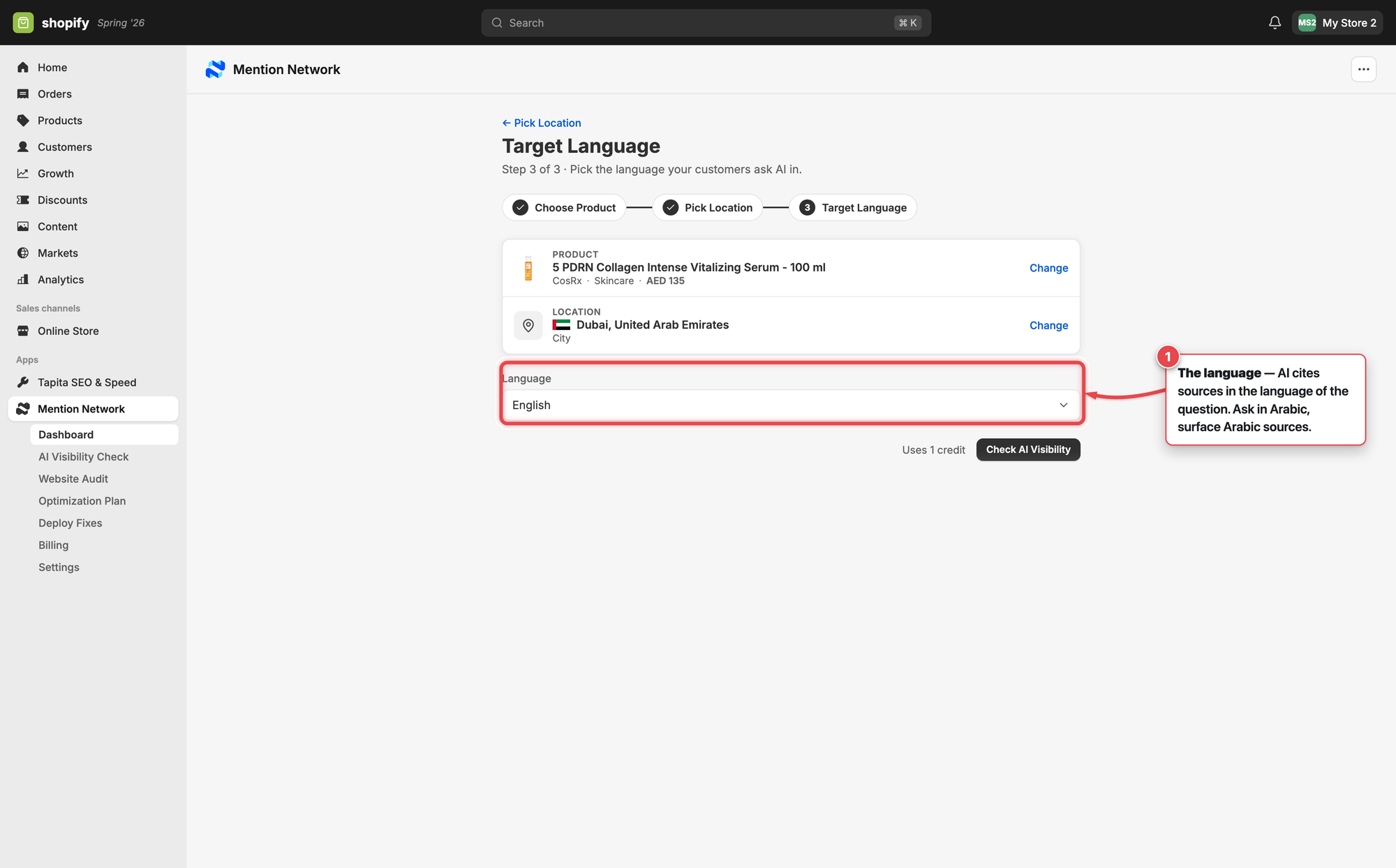Click the back link Pick Location
Screen dimensions: 1396x868
pos(542,123)
